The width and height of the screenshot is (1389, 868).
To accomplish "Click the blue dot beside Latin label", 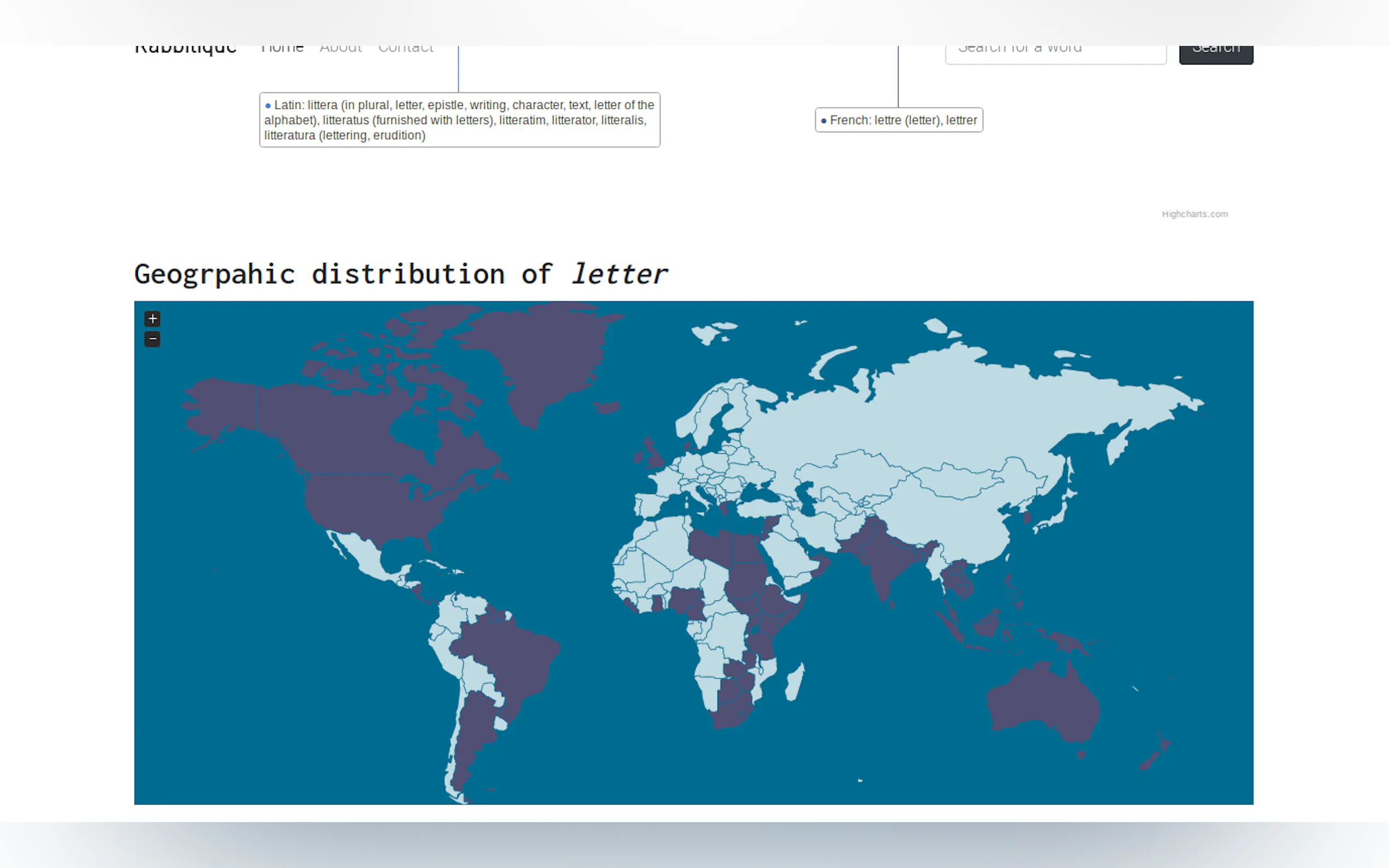I will pos(267,105).
